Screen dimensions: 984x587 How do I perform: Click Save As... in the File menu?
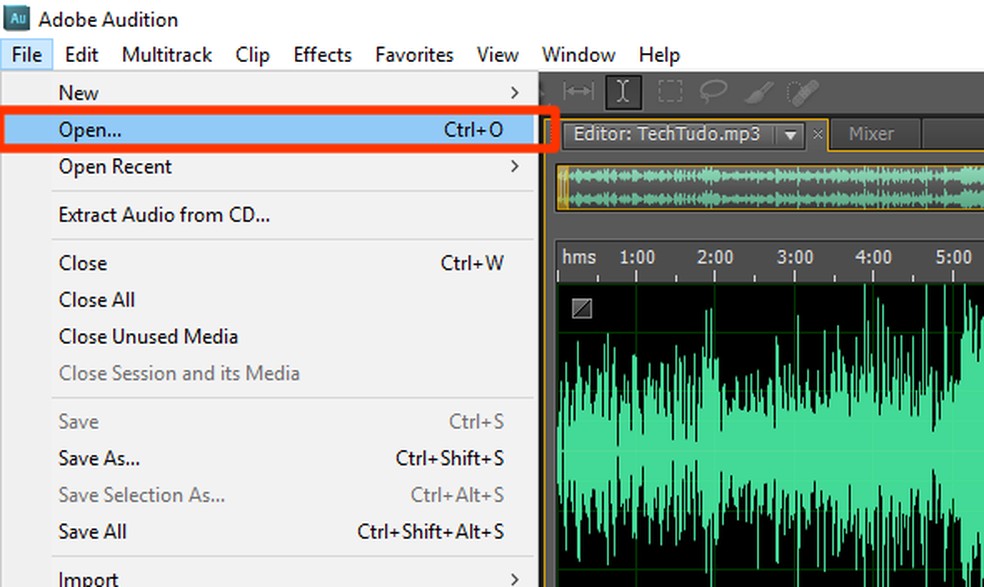coord(99,458)
